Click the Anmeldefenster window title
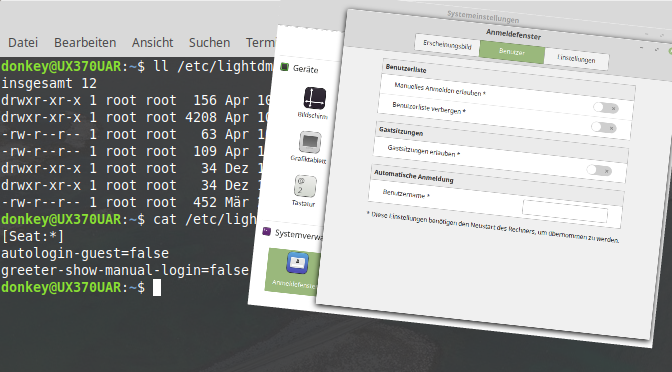 tap(513, 34)
